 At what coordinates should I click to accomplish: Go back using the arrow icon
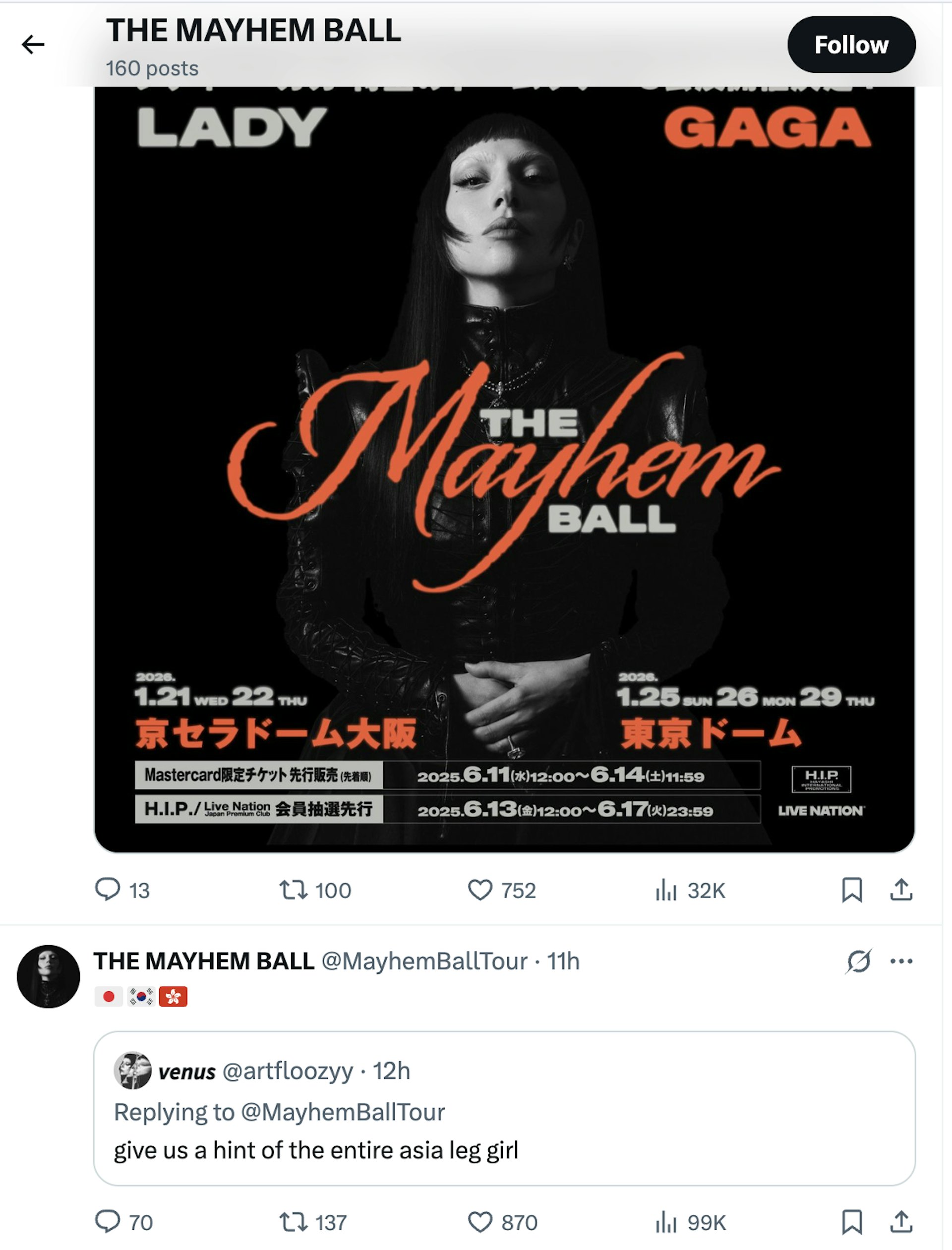(x=33, y=44)
